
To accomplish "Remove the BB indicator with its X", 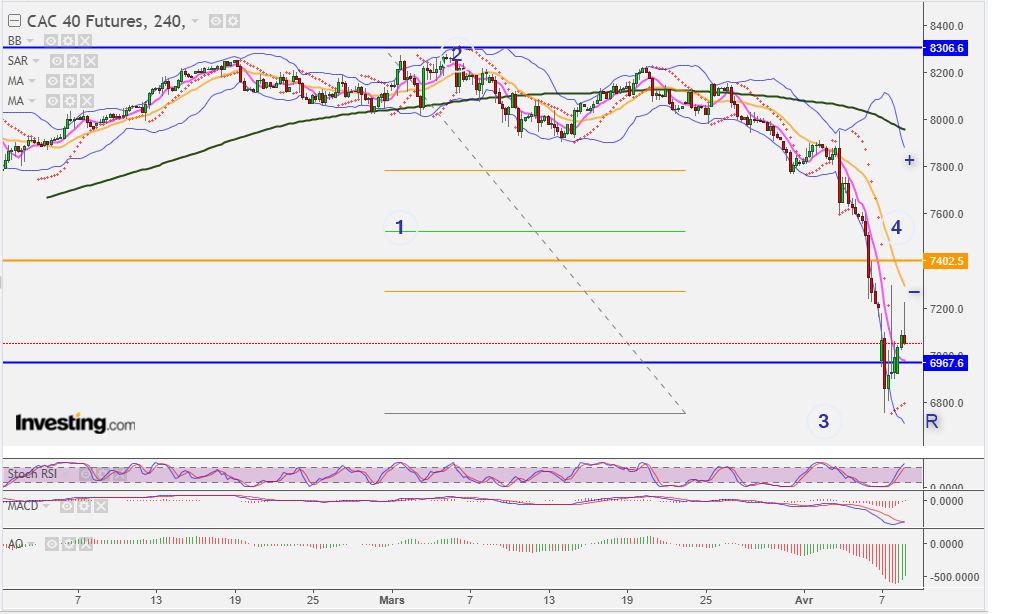I will pyautogui.click(x=85, y=40).
